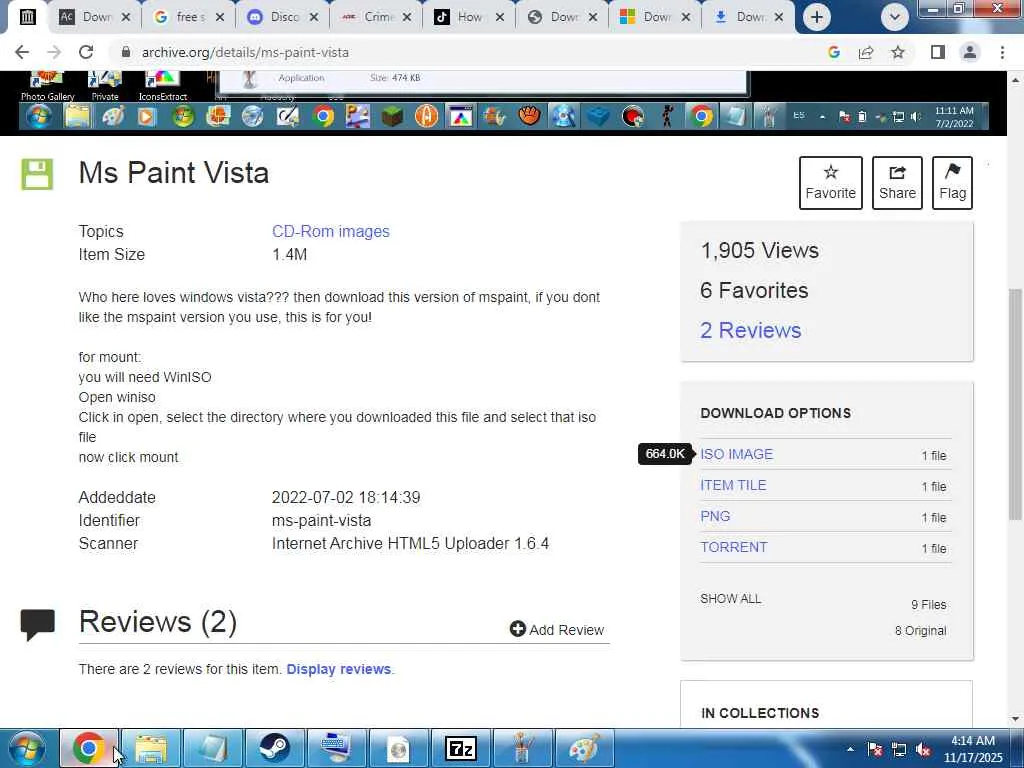This screenshot has width=1024, height=768.
Task: Click the address bar URL
Action: click(245, 52)
